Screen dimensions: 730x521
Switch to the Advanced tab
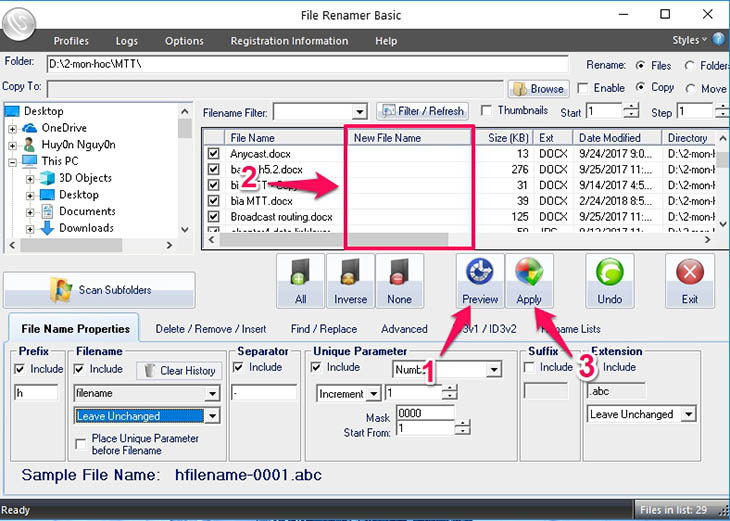pyautogui.click(x=404, y=329)
